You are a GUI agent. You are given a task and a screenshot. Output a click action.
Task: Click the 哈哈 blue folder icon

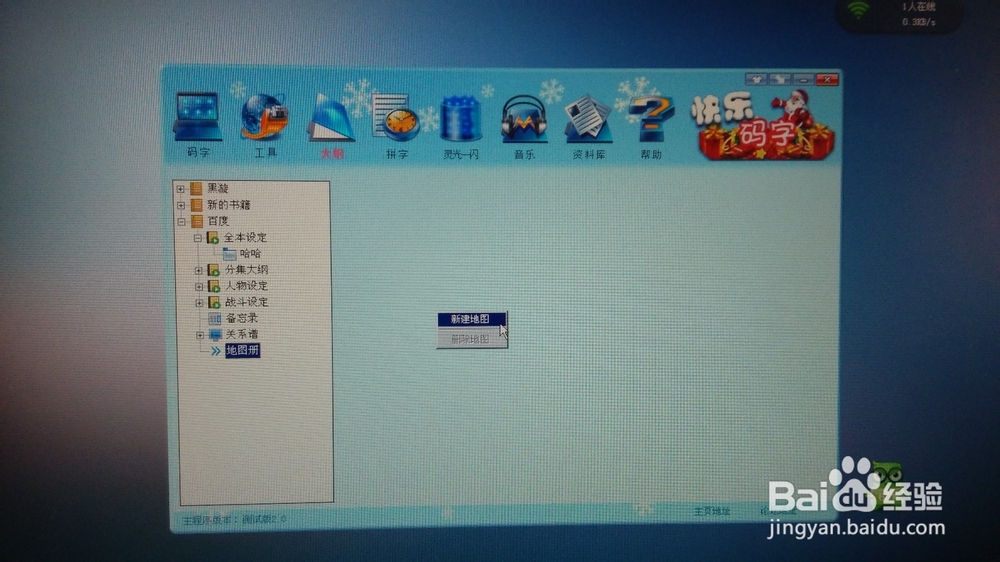(x=230, y=254)
